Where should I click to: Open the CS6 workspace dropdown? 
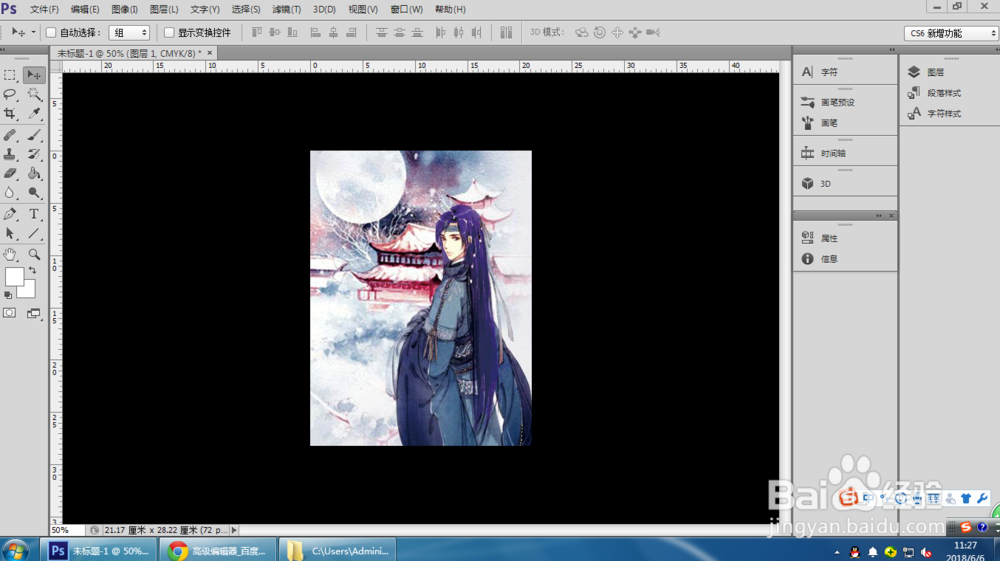(x=950, y=33)
